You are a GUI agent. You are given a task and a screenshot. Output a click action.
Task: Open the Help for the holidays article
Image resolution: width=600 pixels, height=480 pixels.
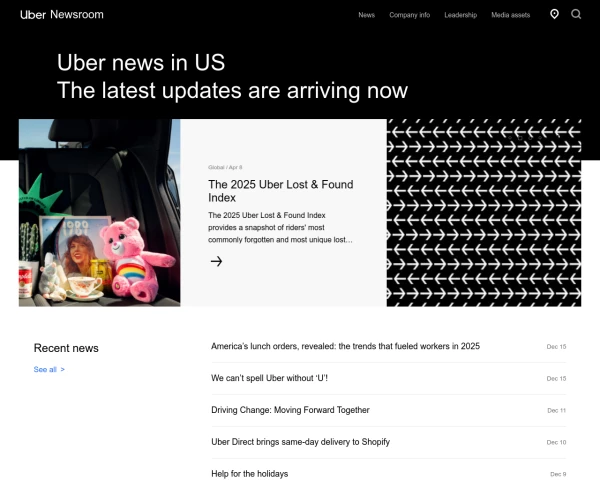tap(249, 474)
